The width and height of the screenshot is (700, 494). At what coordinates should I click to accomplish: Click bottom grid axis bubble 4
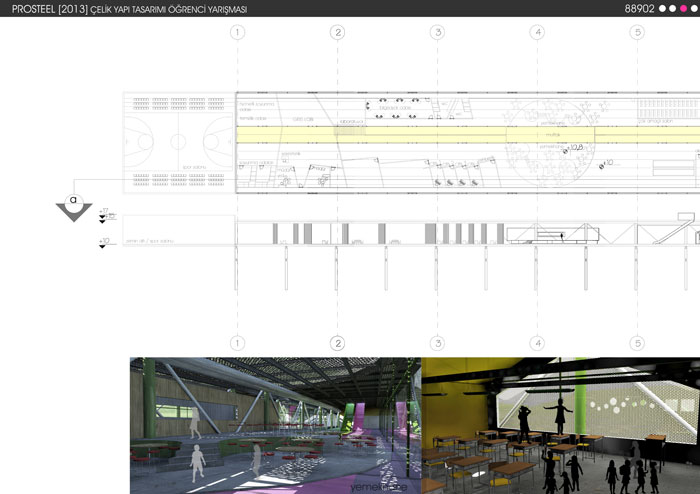pos(538,343)
